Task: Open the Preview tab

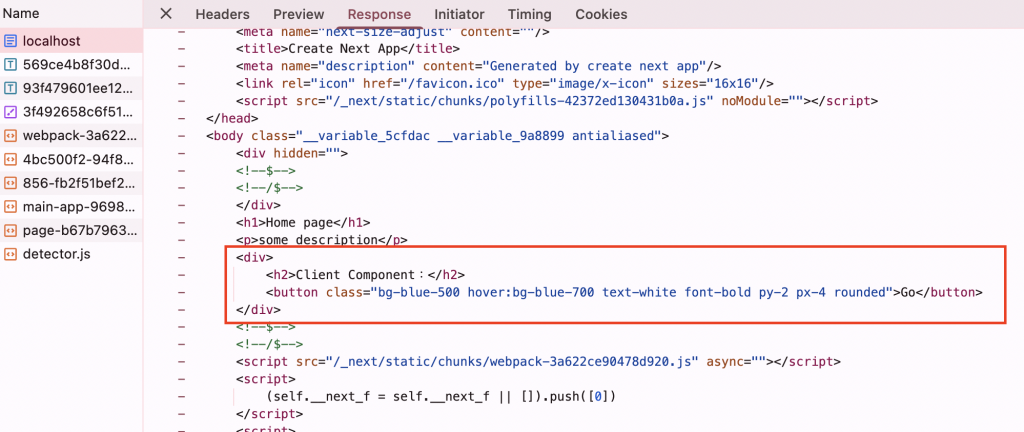Action: [x=298, y=14]
